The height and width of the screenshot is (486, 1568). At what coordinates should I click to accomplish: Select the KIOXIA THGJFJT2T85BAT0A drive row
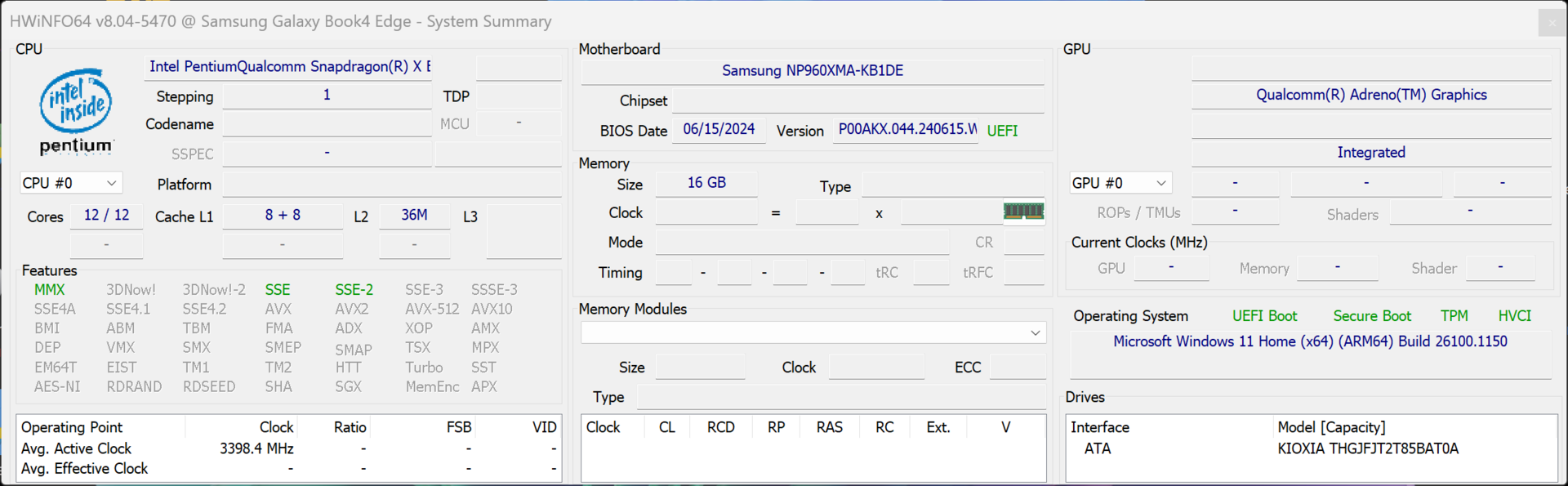click(x=1368, y=448)
